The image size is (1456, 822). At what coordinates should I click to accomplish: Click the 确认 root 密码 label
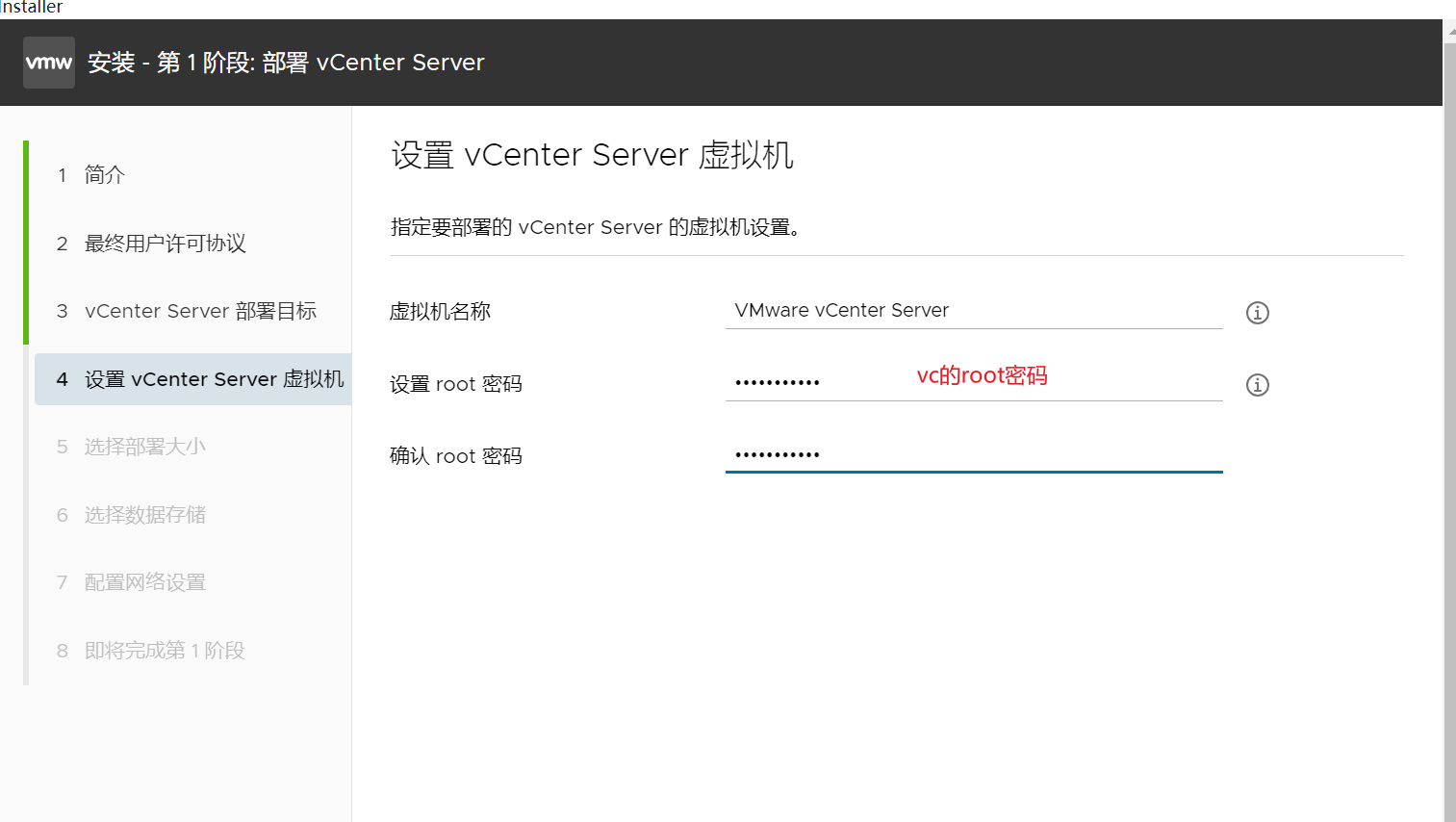click(x=456, y=456)
